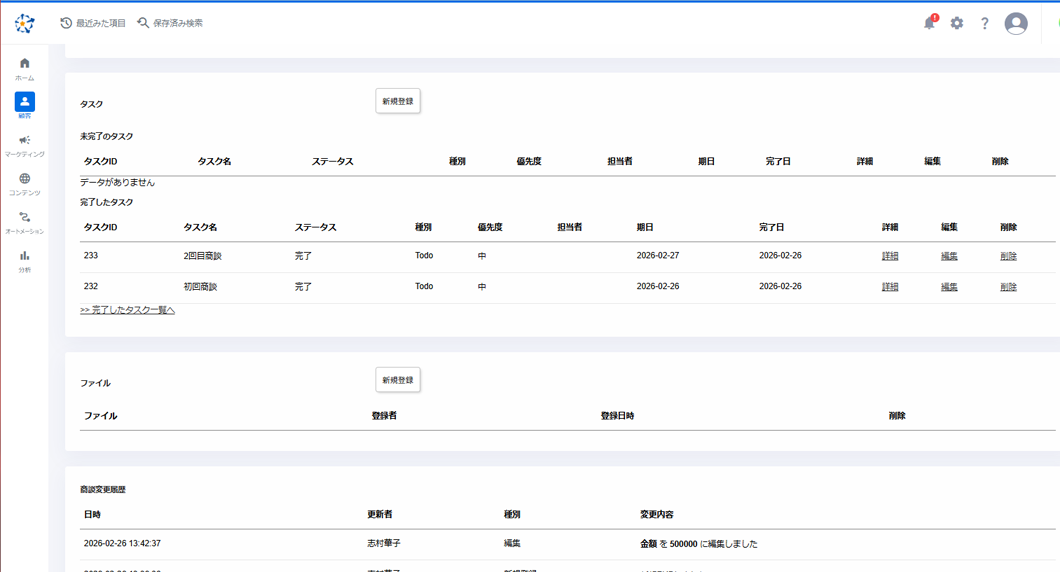Screen dimensions: 1060x572
Task: Click updater 志村華子 in 13:42:37 row
Action: click(383, 543)
